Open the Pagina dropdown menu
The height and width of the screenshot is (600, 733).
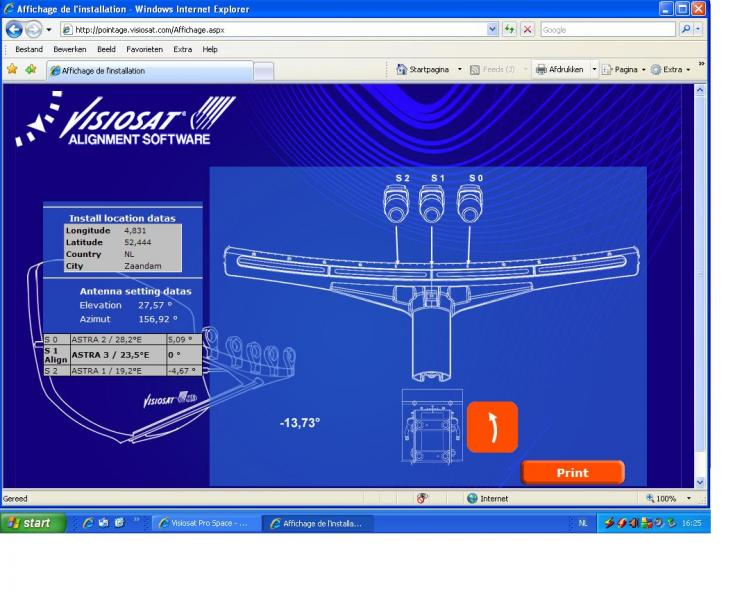click(626, 70)
